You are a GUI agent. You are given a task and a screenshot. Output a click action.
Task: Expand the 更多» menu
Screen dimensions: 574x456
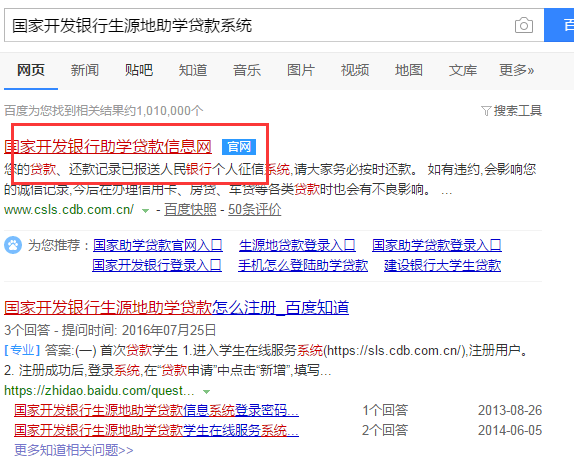(x=517, y=70)
